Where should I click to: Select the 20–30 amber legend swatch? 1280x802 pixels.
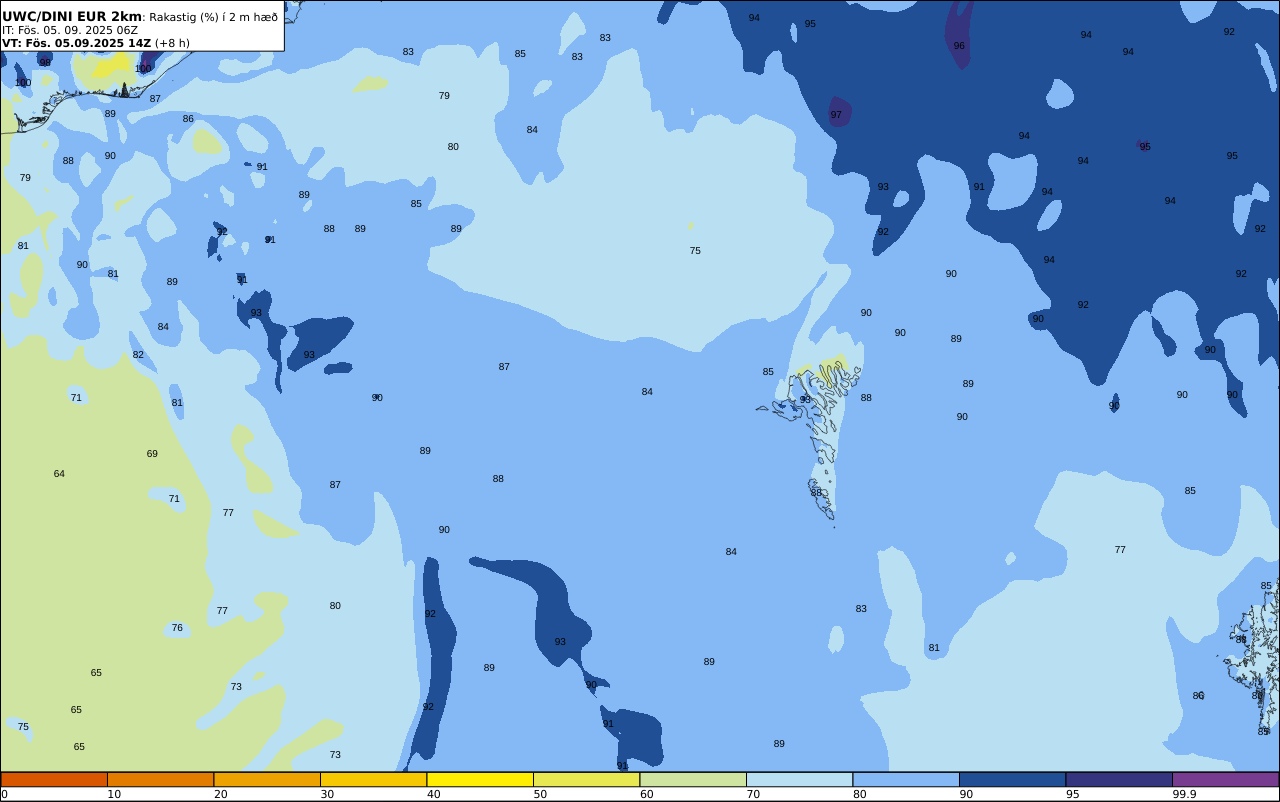click(x=267, y=779)
